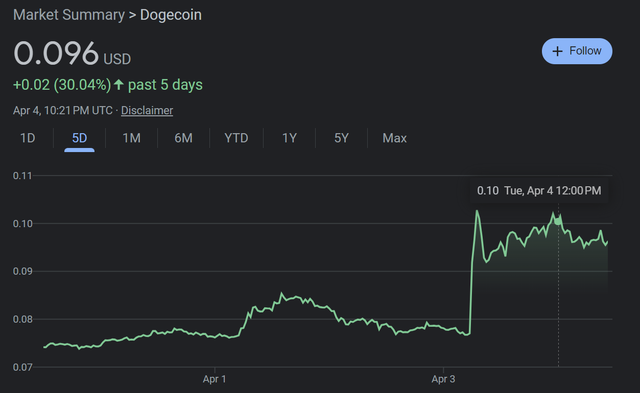Click the 0.08 y-axis label
Viewport: 640px width, 393px height.
tap(22, 320)
